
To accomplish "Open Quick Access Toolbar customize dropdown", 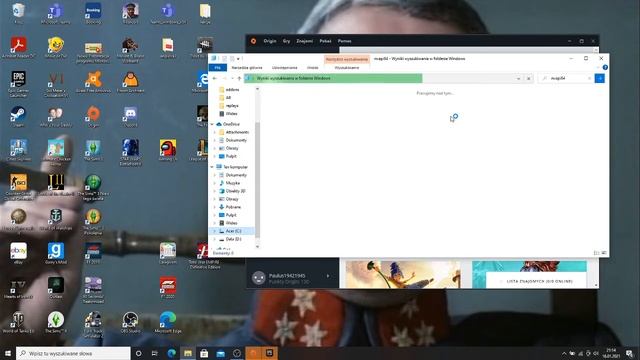I will pos(238,59).
